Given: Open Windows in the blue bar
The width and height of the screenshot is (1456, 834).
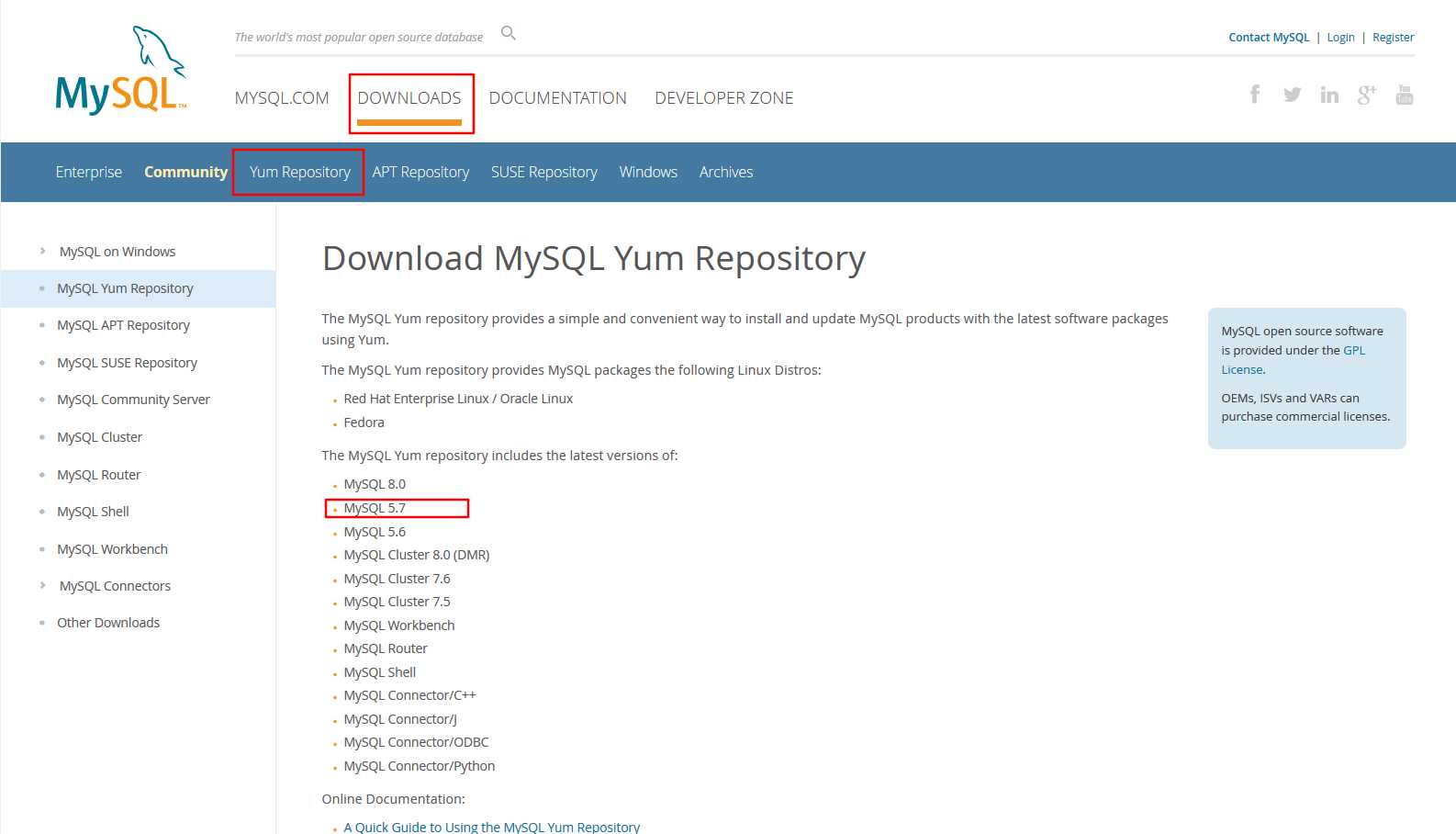Looking at the screenshot, I should point(648,172).
